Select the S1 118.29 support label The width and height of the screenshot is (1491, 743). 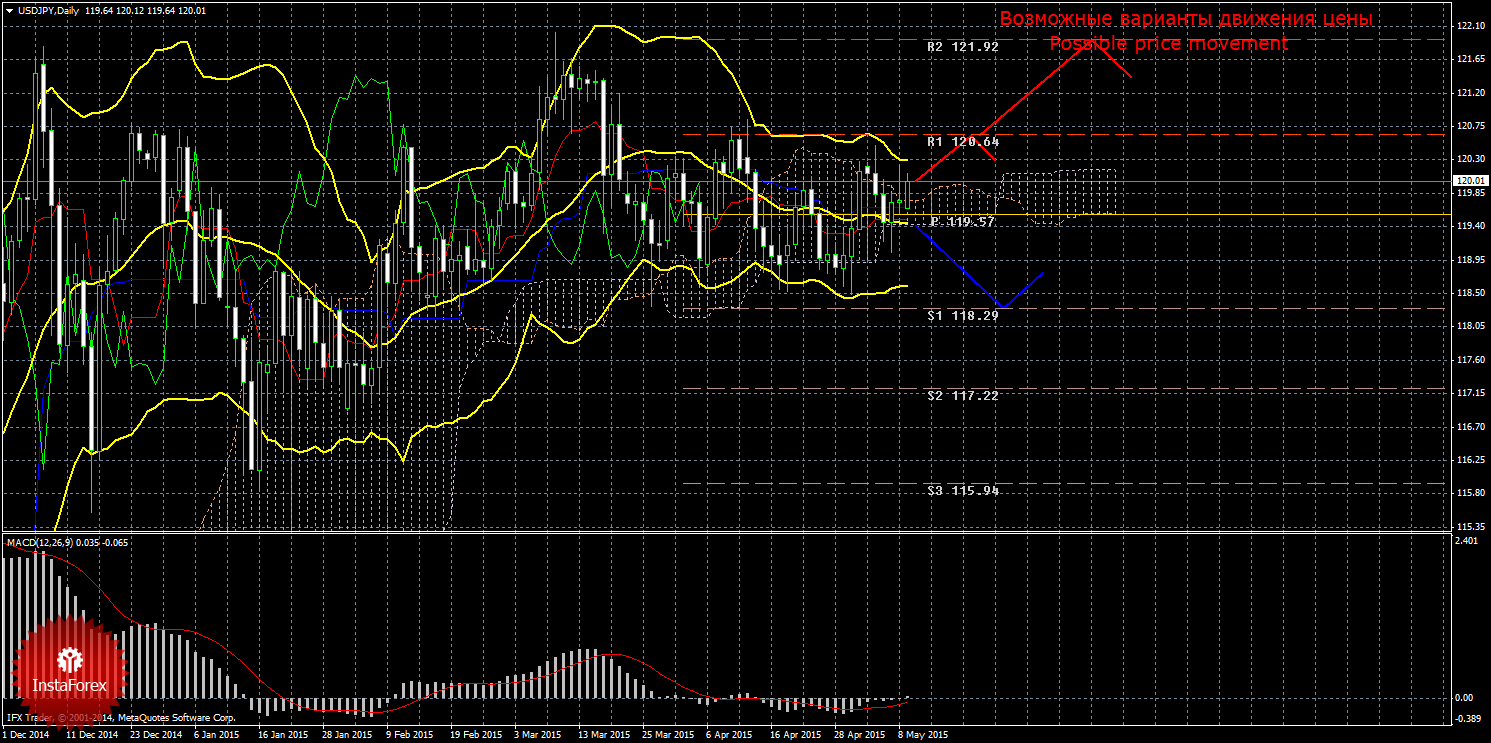click(962, 315)
